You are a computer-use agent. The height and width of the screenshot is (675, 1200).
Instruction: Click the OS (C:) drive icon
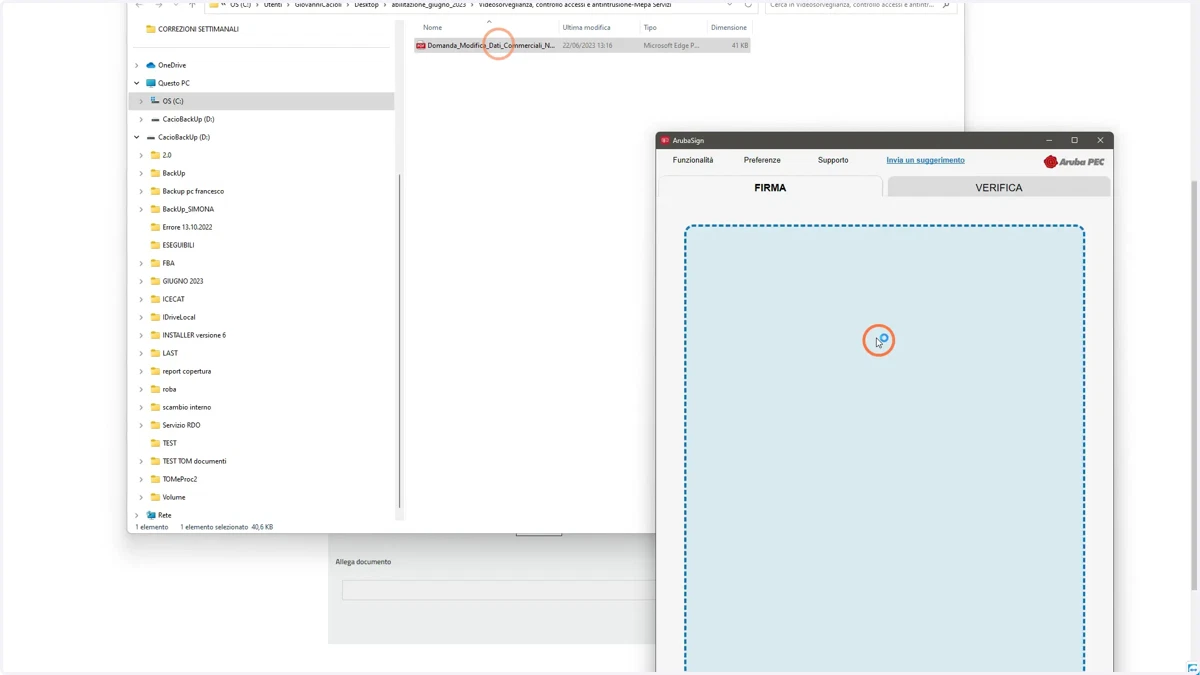pyautogui.click(x=155, y=101)
